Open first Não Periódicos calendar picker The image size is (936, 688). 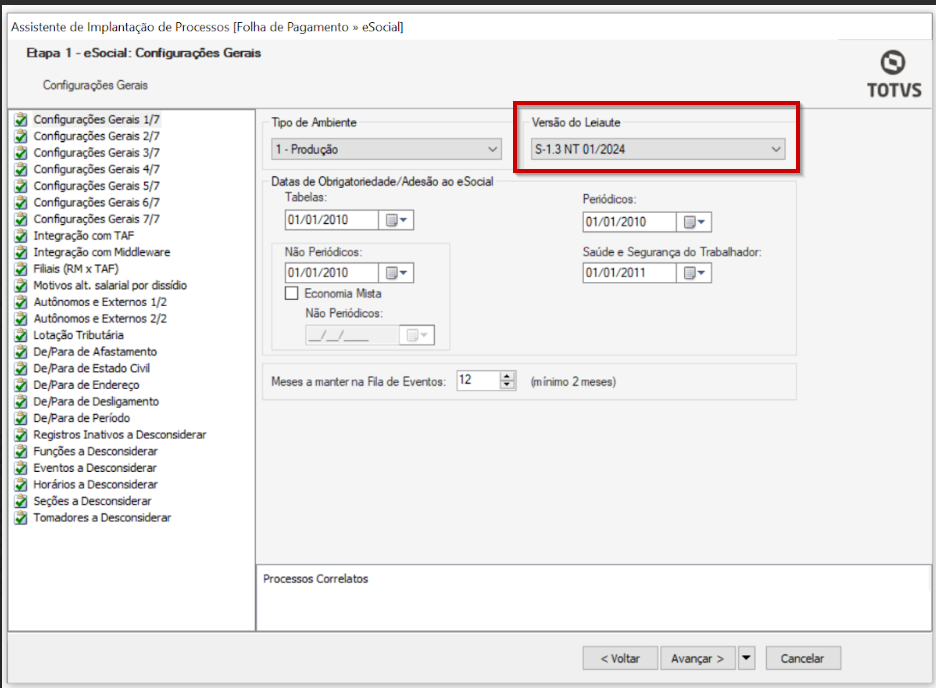396,273
